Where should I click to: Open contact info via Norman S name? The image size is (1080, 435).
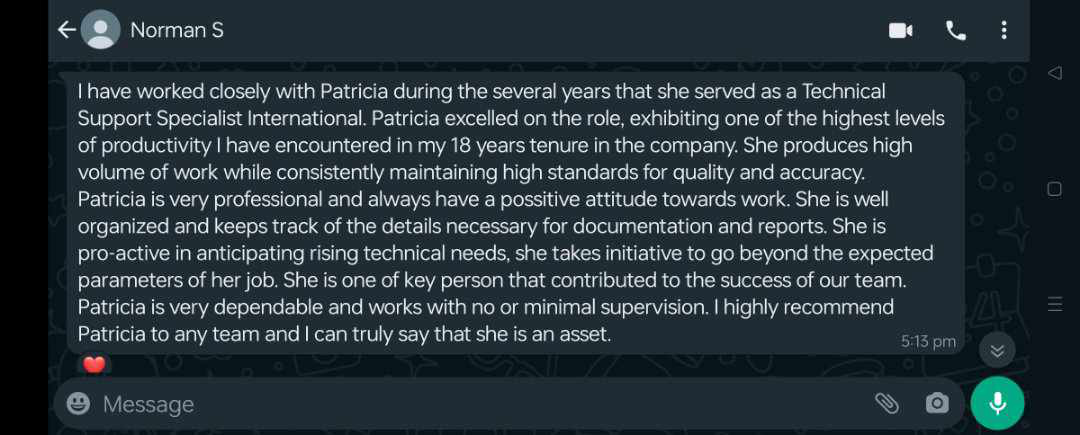coord(177,30)
